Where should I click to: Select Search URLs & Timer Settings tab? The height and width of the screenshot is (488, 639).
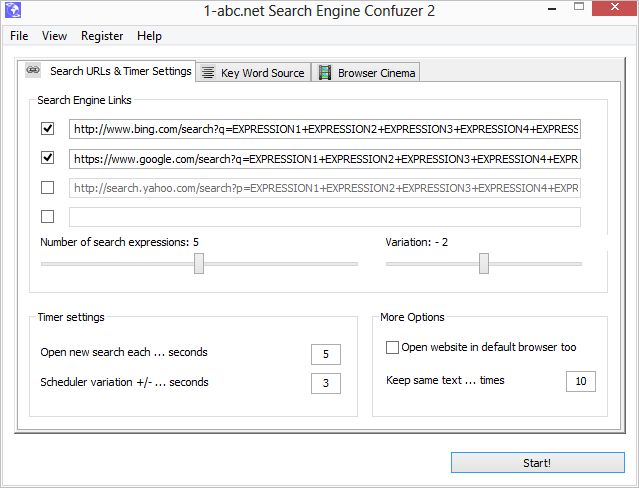coord(108,72)
